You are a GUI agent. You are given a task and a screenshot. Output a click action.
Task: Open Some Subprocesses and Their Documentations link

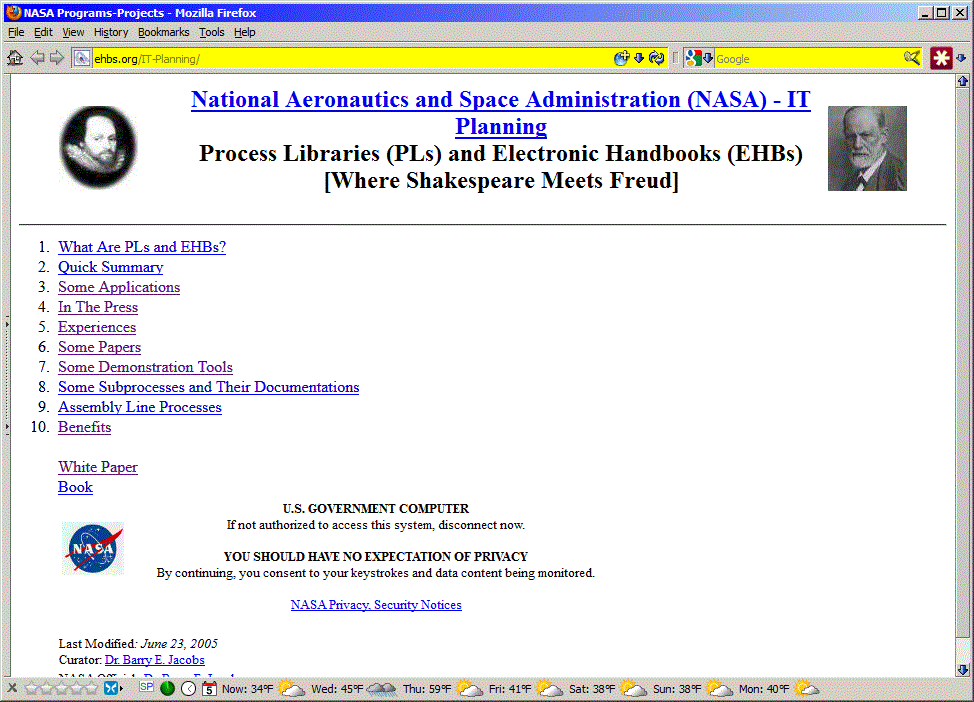pyautogui.click(x=209, y=387)
